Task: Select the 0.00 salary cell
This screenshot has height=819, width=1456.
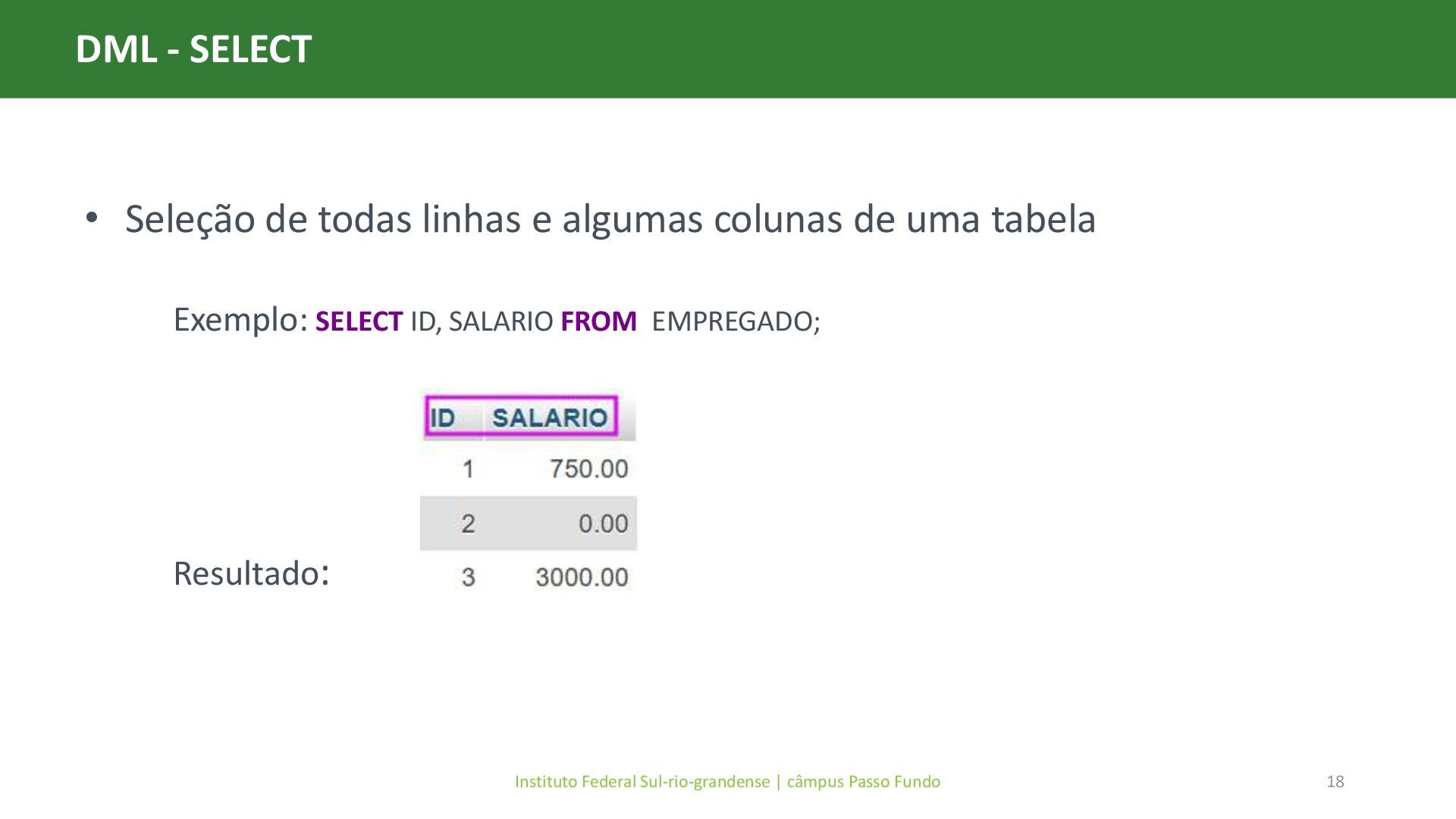Action: [604, 523]
